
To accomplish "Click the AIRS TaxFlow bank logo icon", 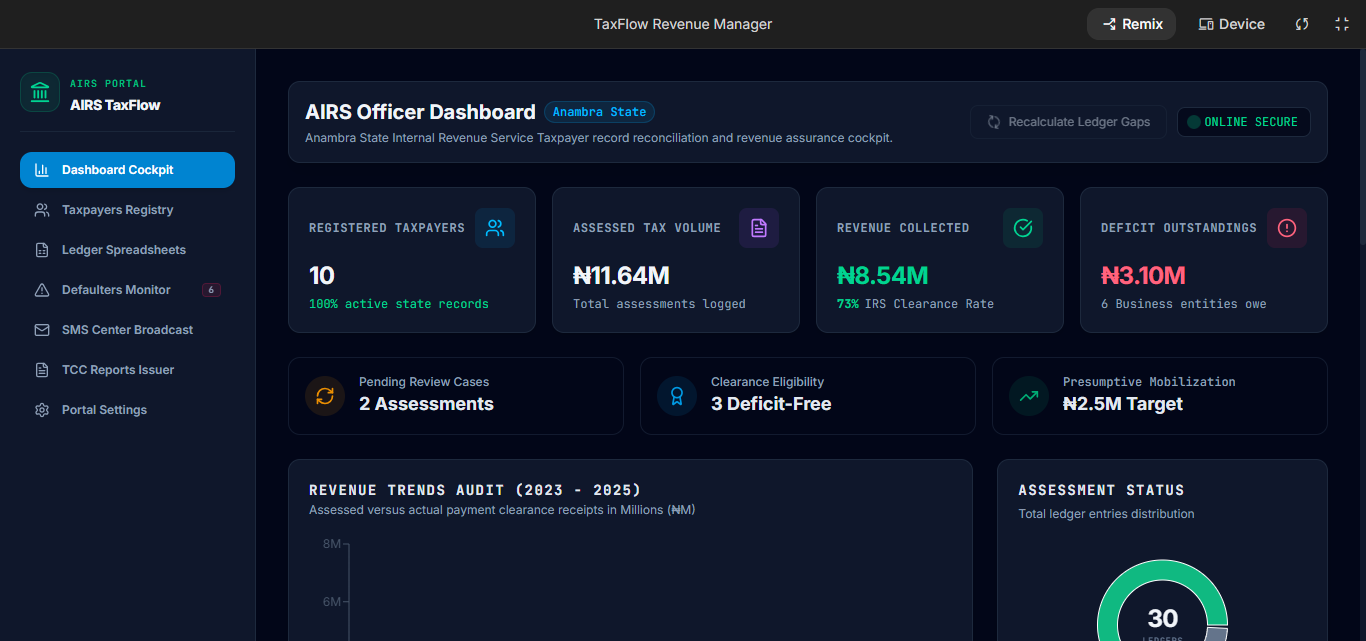I will pyautogui.click(x=40, y=92).
